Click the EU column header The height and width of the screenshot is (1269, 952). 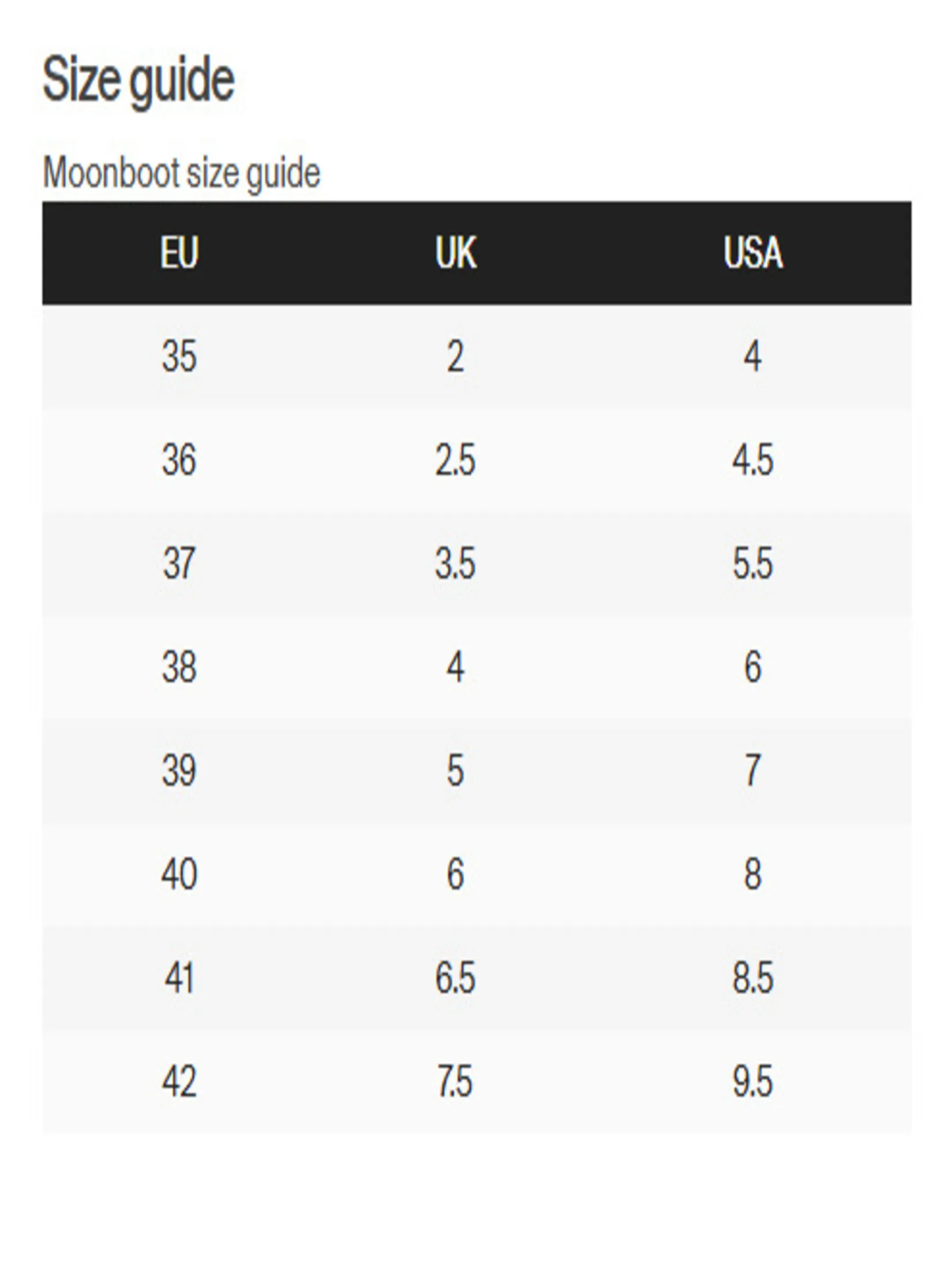[179, 253]
